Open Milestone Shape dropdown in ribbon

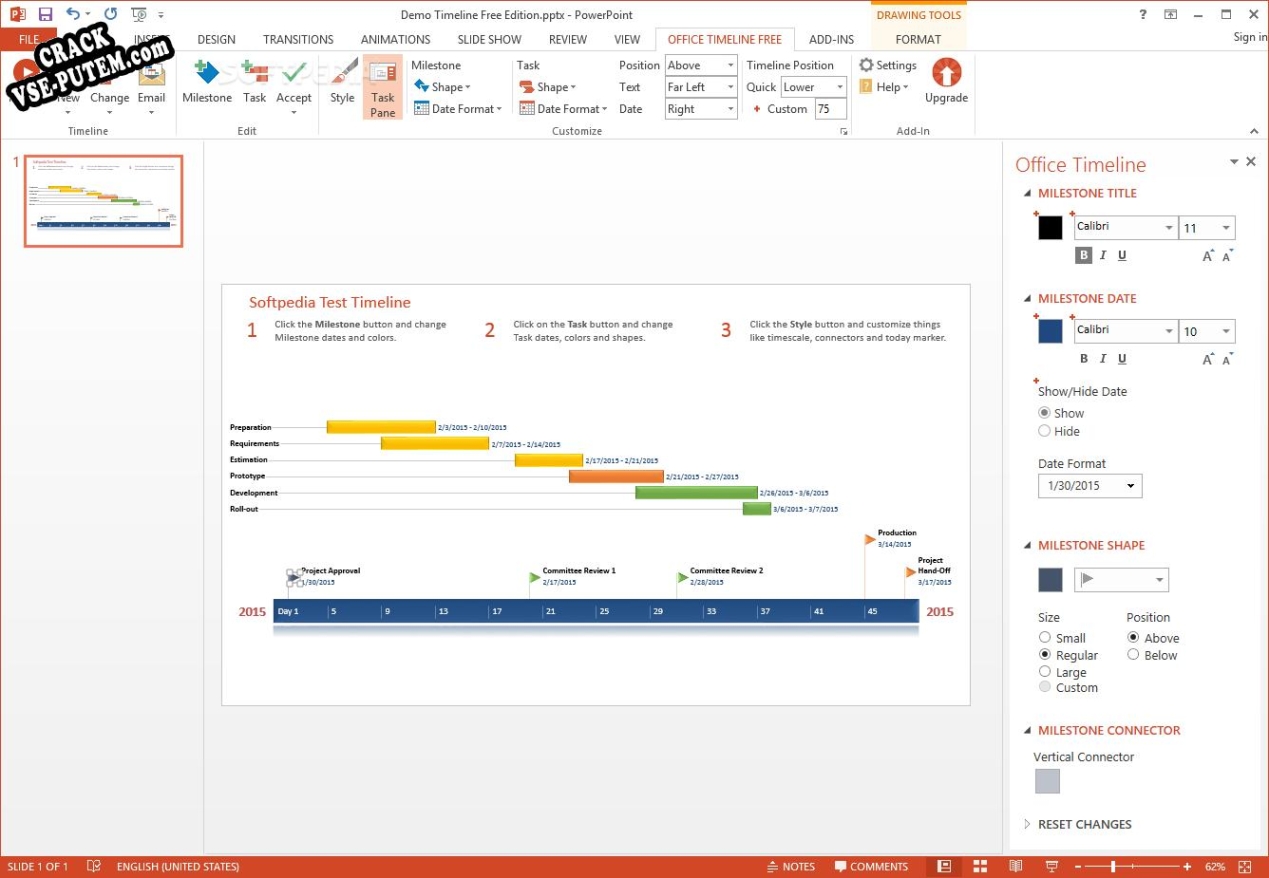click(441, 87)
